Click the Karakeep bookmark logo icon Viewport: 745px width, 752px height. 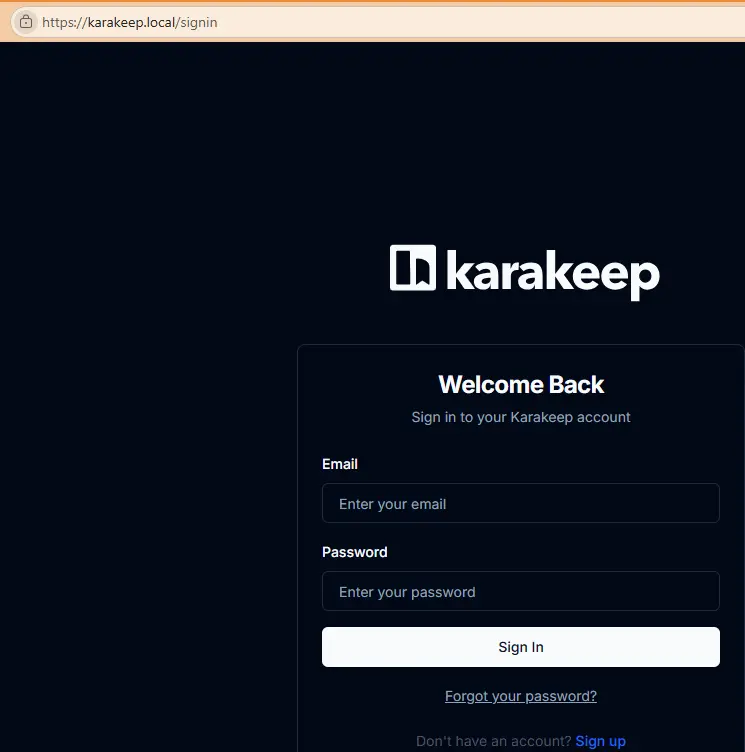[x=413, y=268]
